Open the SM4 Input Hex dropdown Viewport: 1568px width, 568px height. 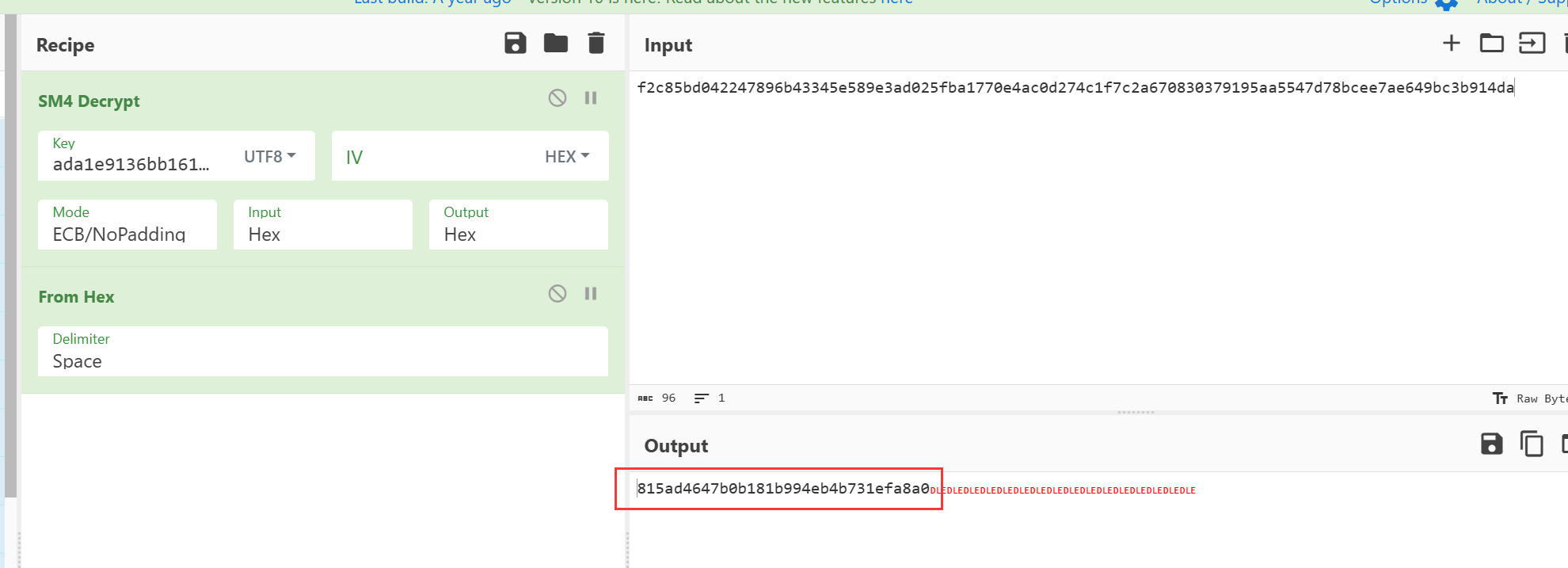click(x=323, y=225)
